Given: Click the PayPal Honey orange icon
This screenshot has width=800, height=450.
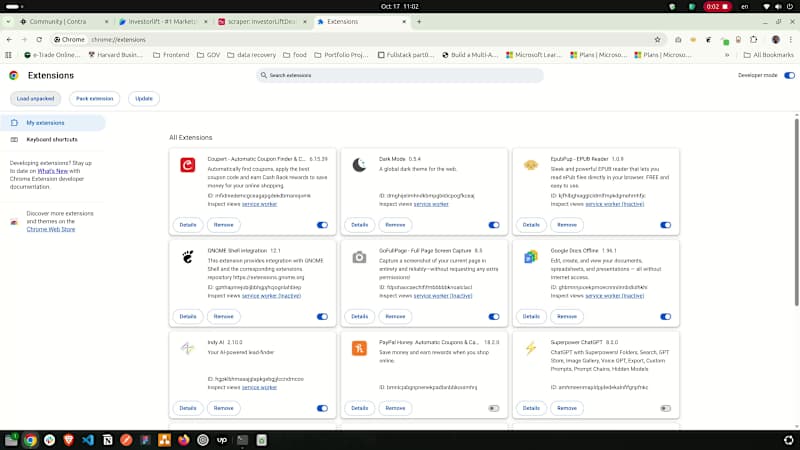Looking at the screenshot, I should (359, 348).
